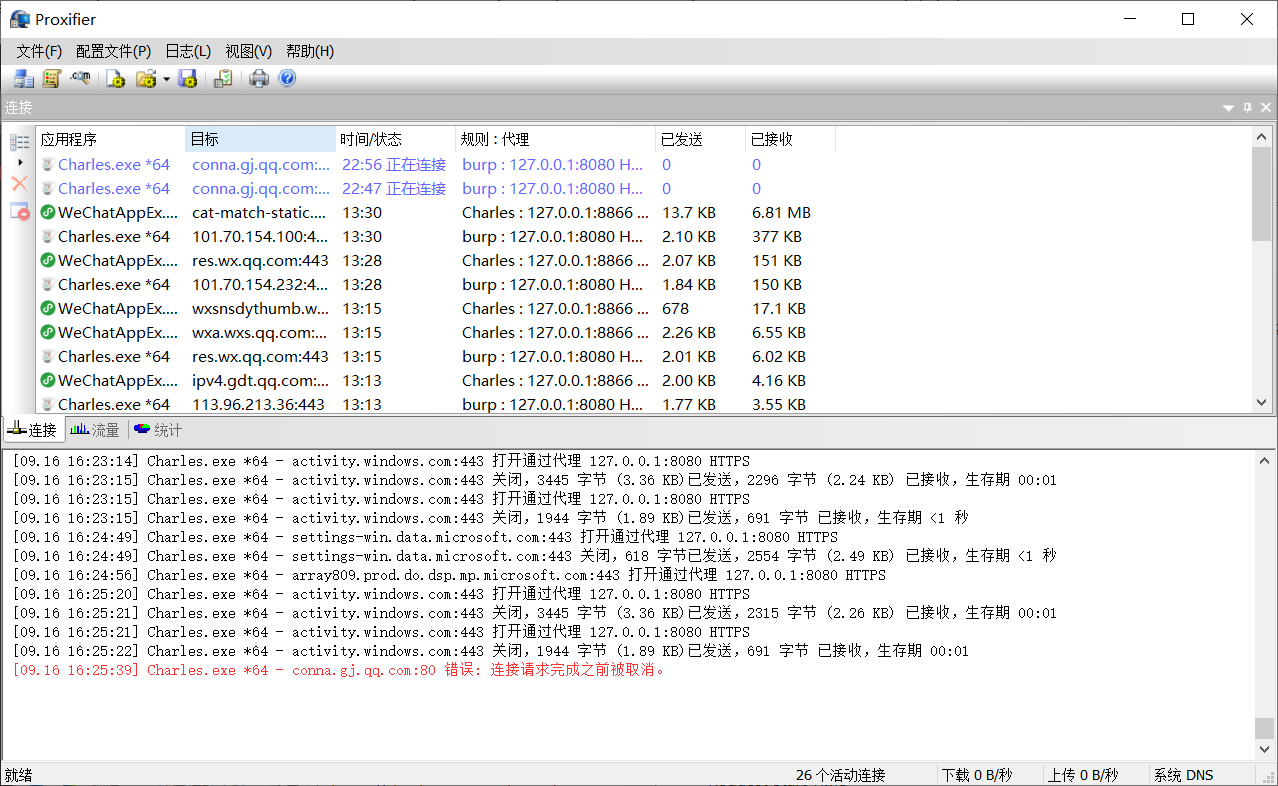Click 26 个活动连接 status bar entry
Image resolution: width=1278 pixels, height=786 pixels.
pos(841,775)
